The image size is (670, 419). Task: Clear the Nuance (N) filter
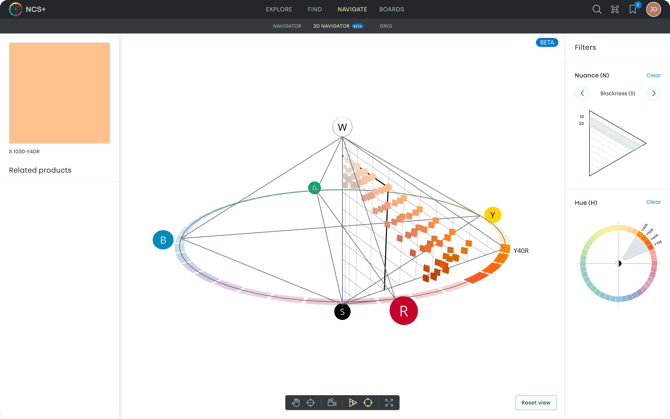coord(653,75)
